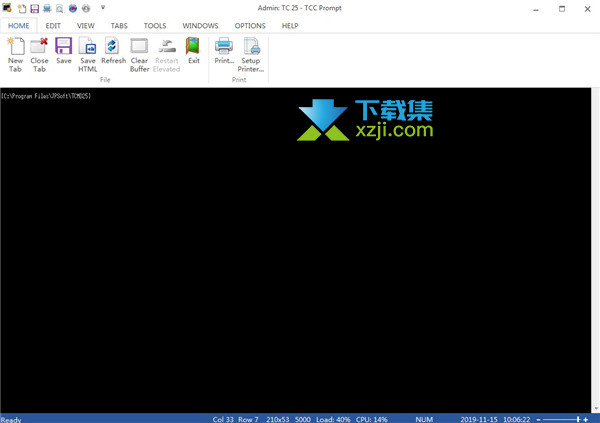This screenshot has height=423, width=600.
Task: Open the Print dialog from ribbon
Action: [224, 52]
